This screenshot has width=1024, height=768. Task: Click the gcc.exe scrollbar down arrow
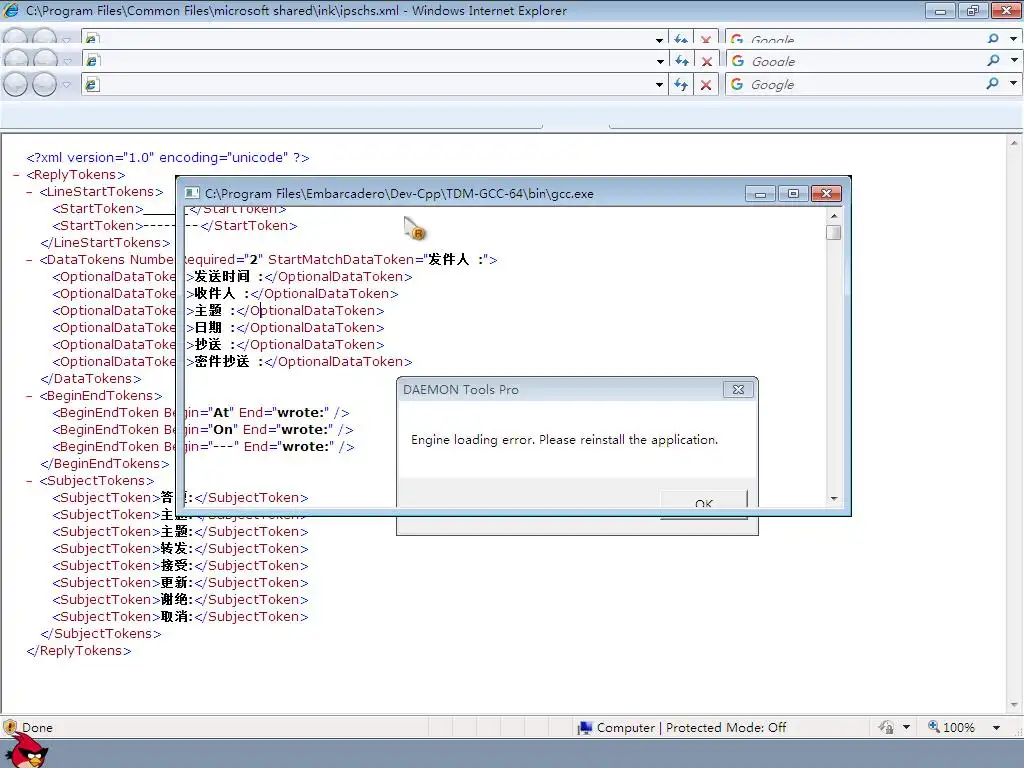[x=833, y=499]
